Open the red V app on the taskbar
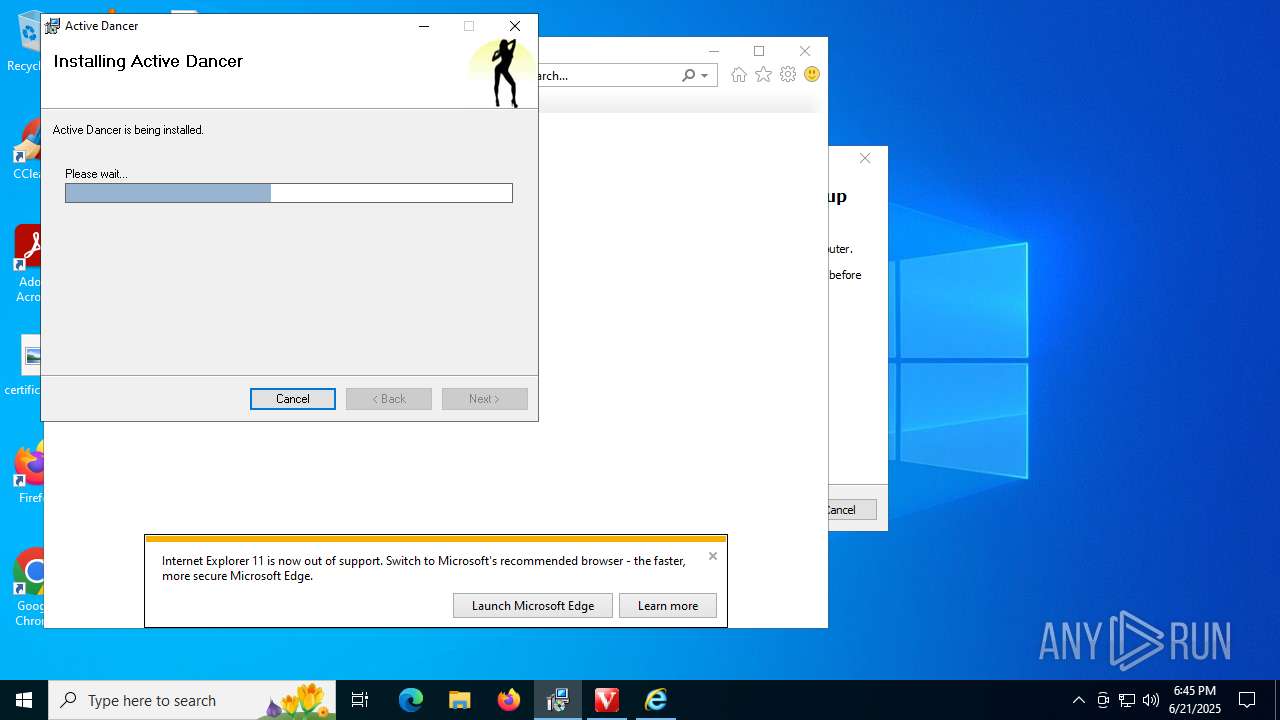This screenshot has height=720, width=1280. (x=606, y=700)
